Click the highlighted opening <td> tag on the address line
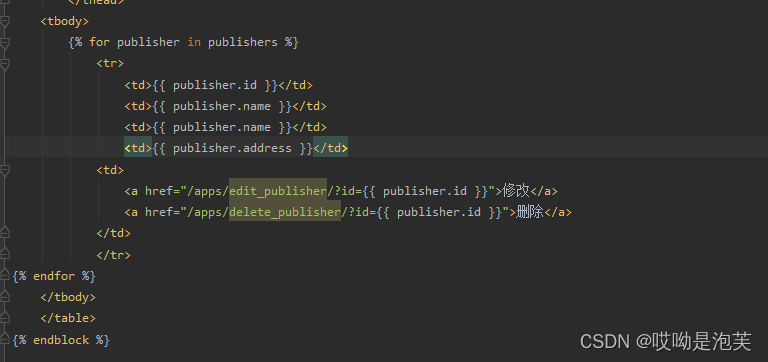The width and height of the screenshot is (768, 362). point(138,148)
